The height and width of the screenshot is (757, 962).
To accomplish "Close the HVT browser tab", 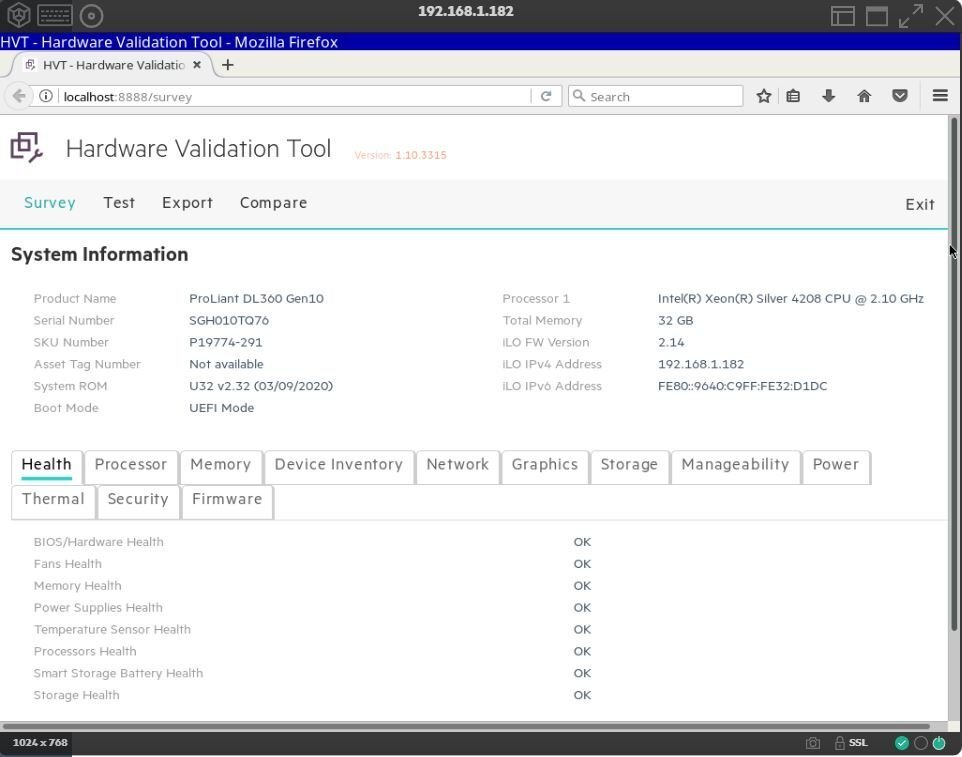I will pos(197,65).
